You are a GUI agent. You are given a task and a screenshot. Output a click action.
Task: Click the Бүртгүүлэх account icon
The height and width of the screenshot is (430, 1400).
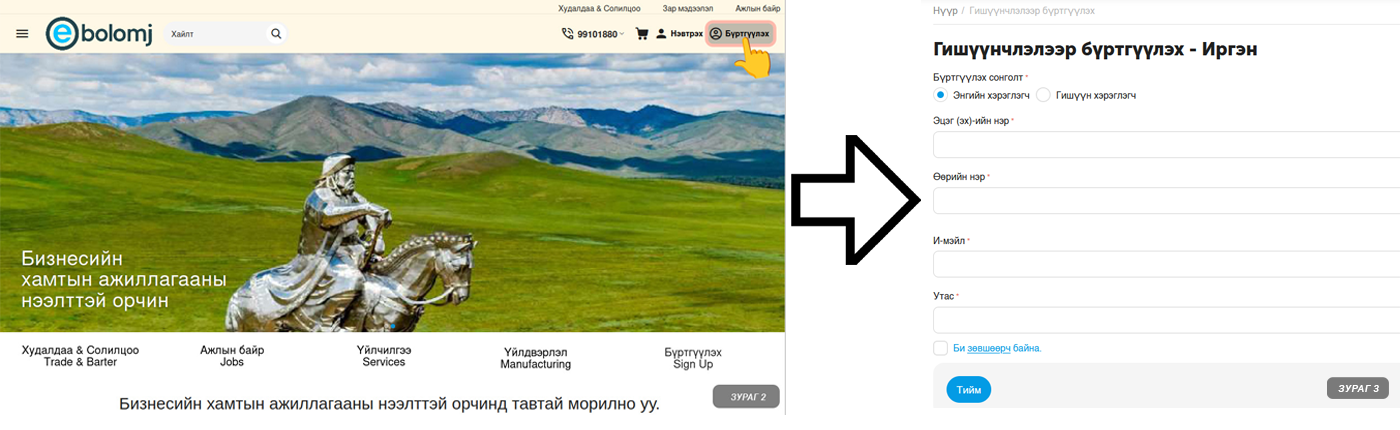point(716,33)
